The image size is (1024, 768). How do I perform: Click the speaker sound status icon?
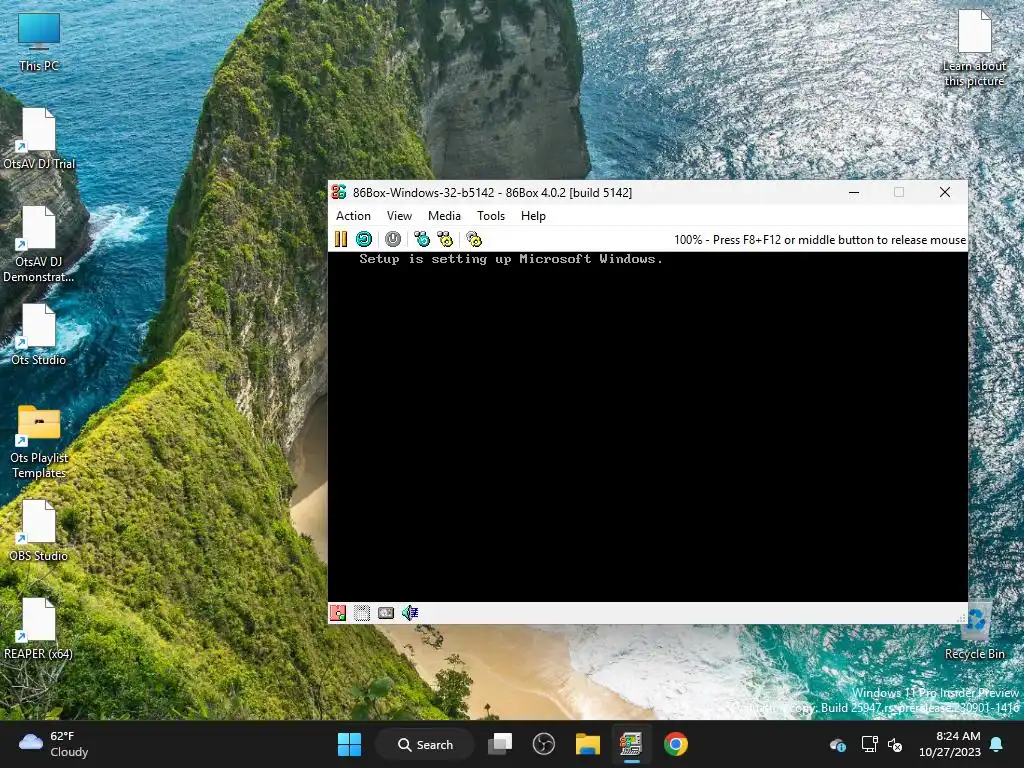(410, 613)
